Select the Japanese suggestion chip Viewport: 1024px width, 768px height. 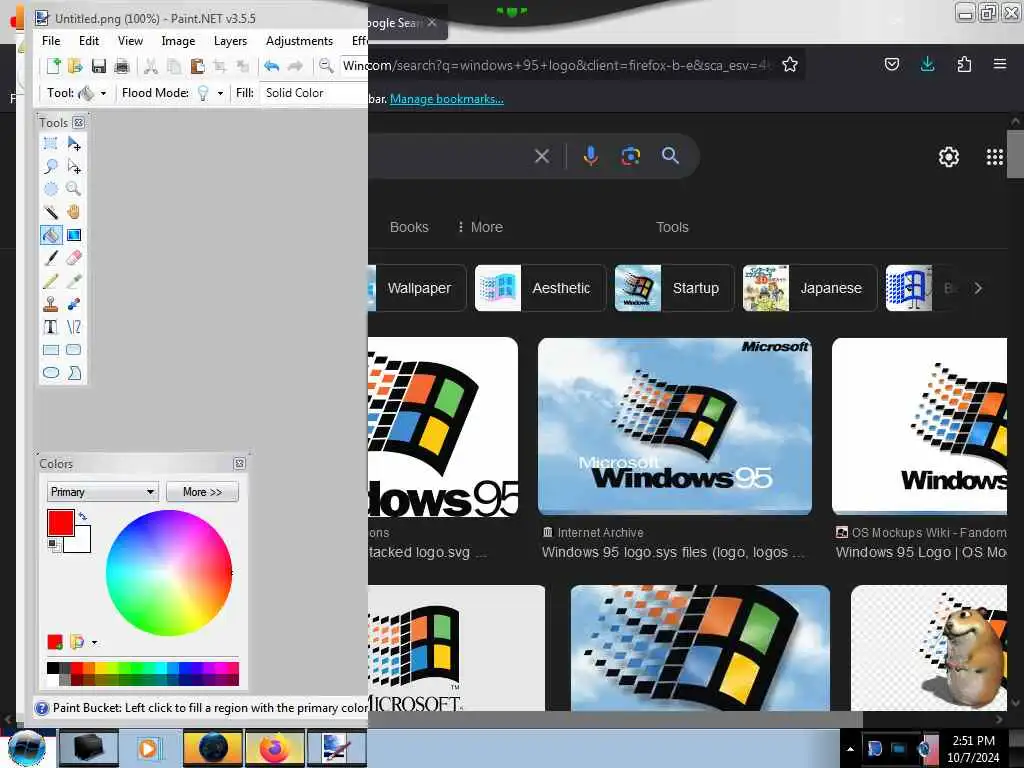point(810,288)
